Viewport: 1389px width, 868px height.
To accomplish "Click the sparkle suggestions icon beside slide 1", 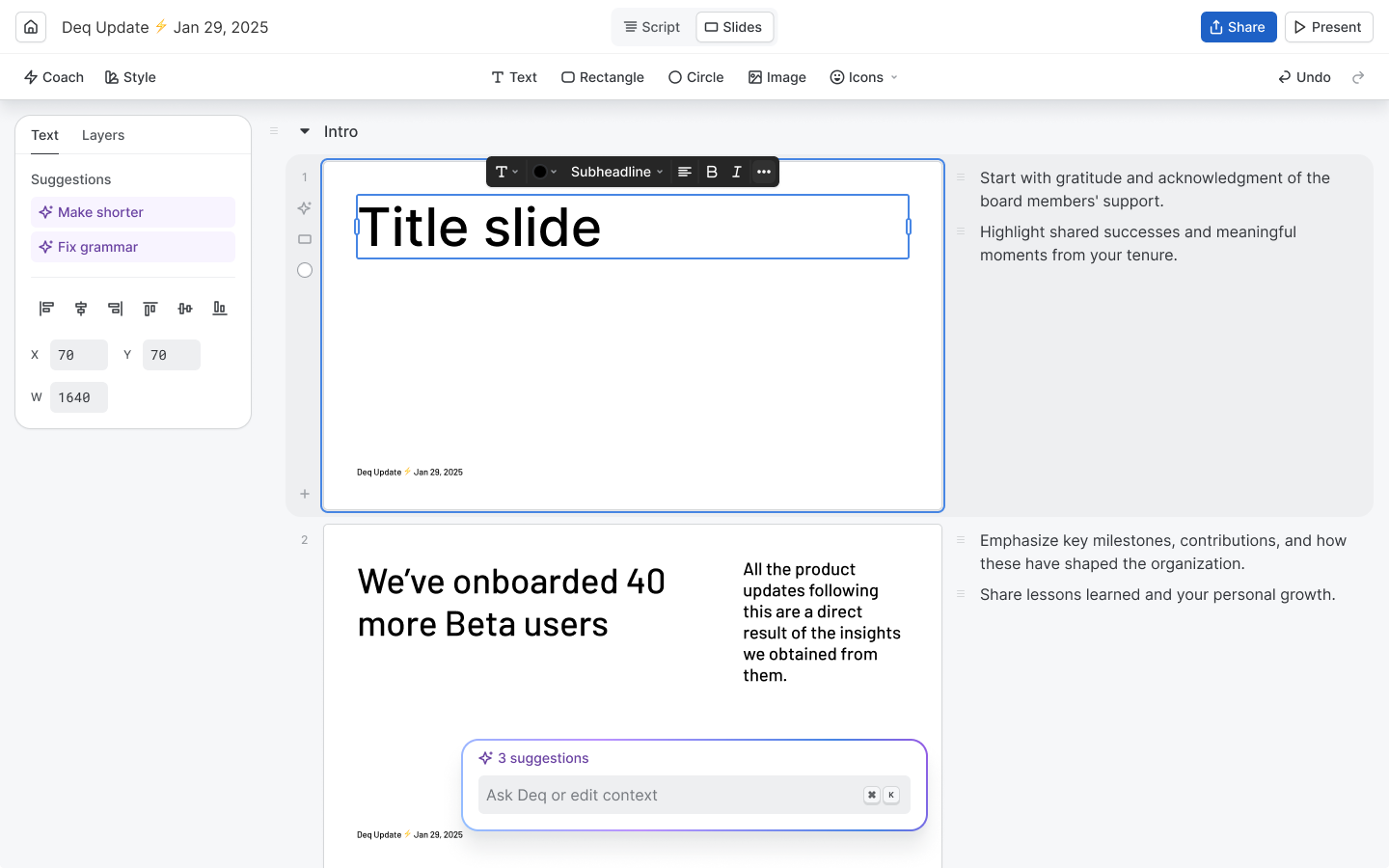I will pos(305,208).
